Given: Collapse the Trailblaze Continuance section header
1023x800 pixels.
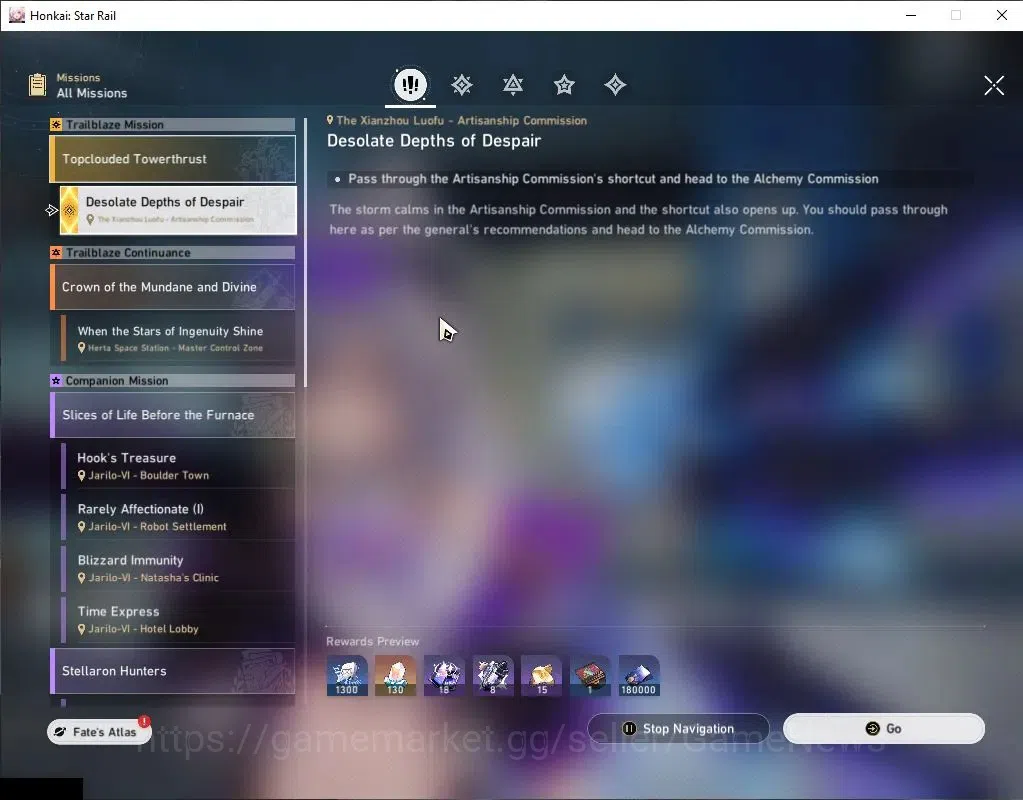Looking at the screenshot, I should (x=172, y=253).
